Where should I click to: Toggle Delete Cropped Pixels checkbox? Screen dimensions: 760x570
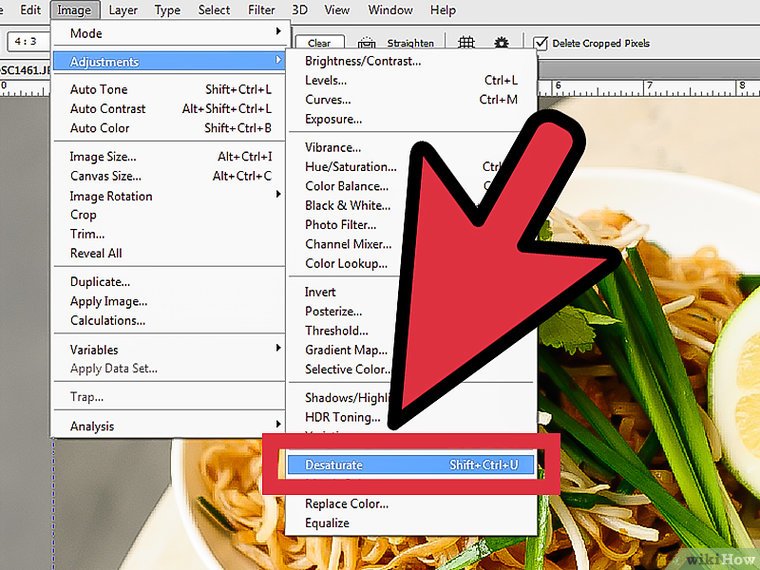540,43
